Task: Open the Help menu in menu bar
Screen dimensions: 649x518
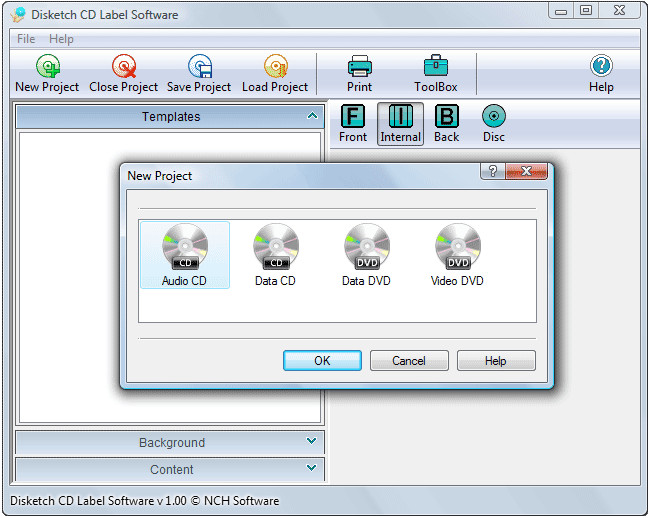Action: pyautogui.click(x=61, y=39)
